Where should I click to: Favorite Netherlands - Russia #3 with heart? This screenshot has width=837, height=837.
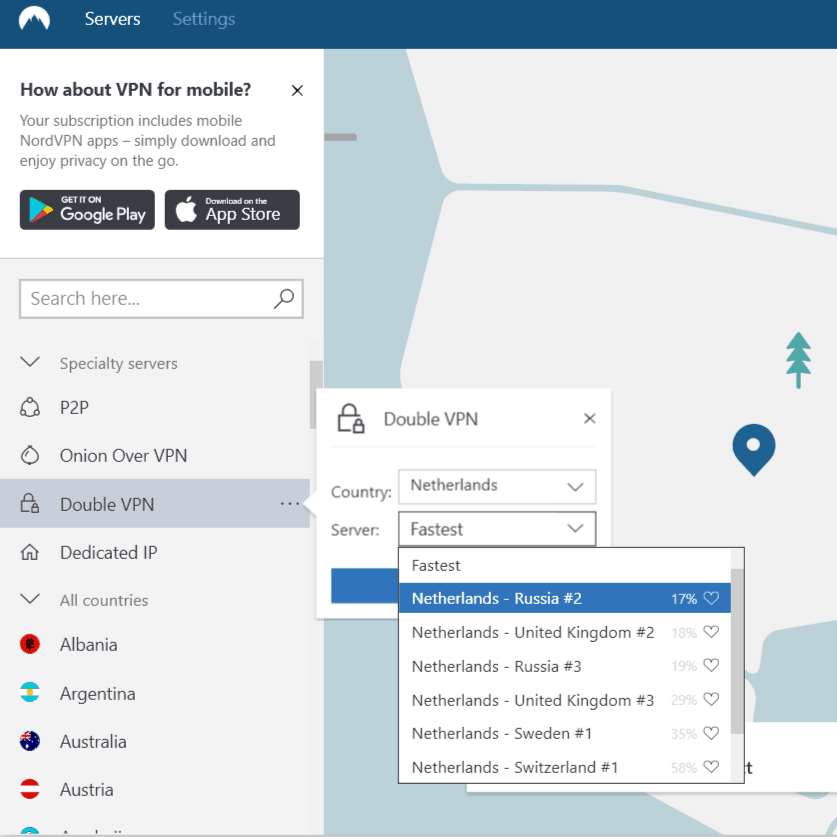[711, 666]
